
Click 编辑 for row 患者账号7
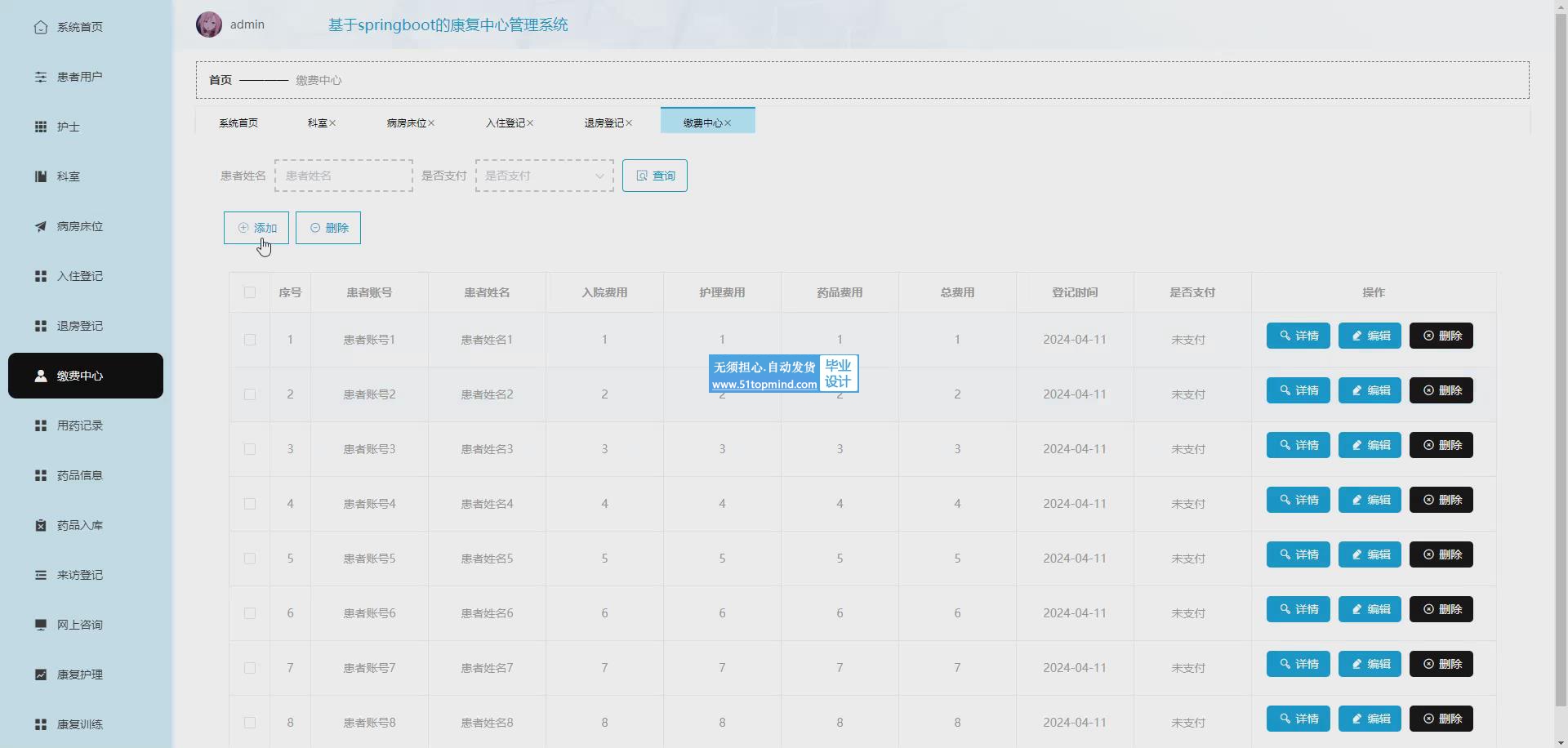[x=1370, y=664]
